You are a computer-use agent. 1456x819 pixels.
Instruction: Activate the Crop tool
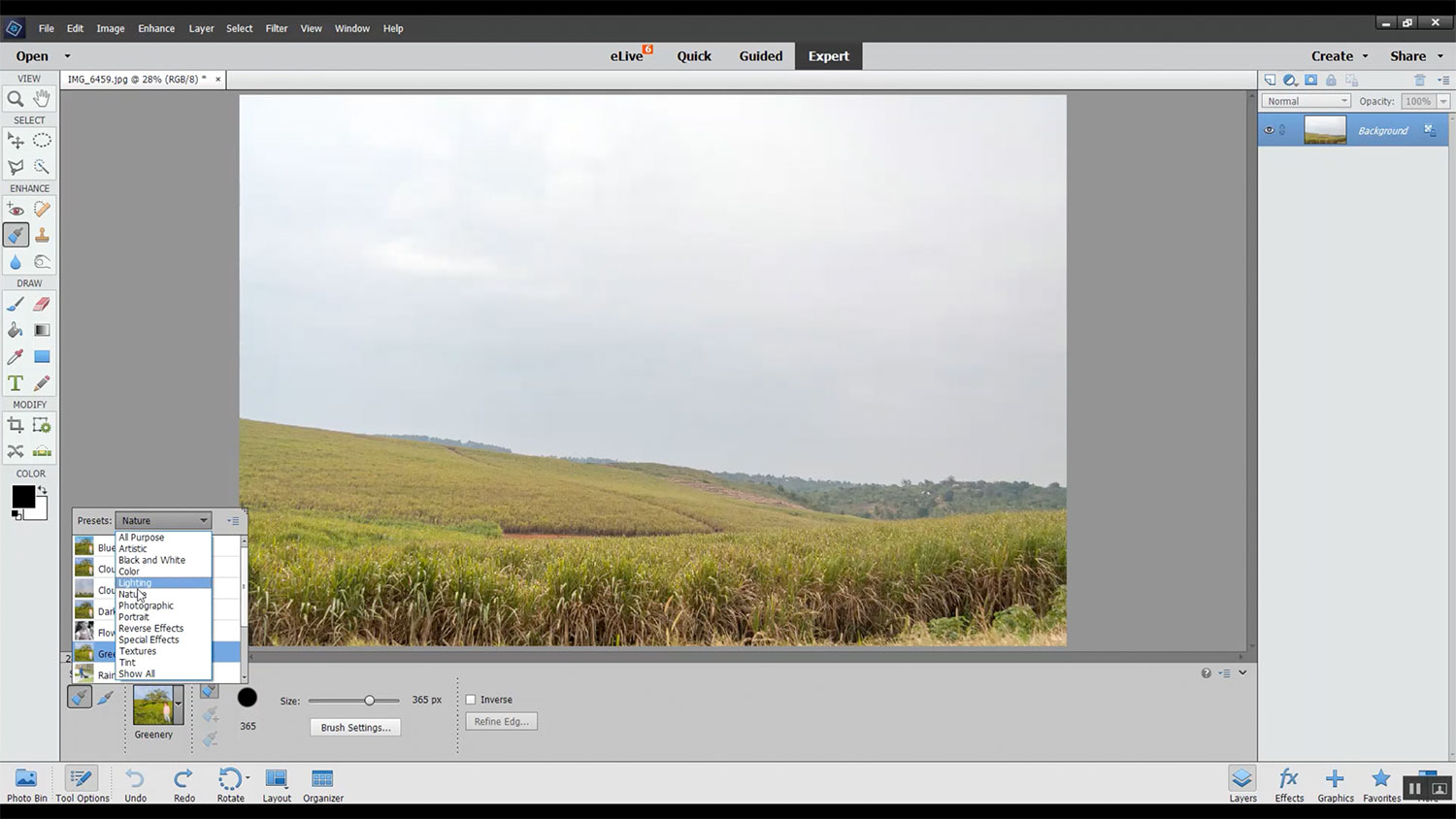coord(16,425)
